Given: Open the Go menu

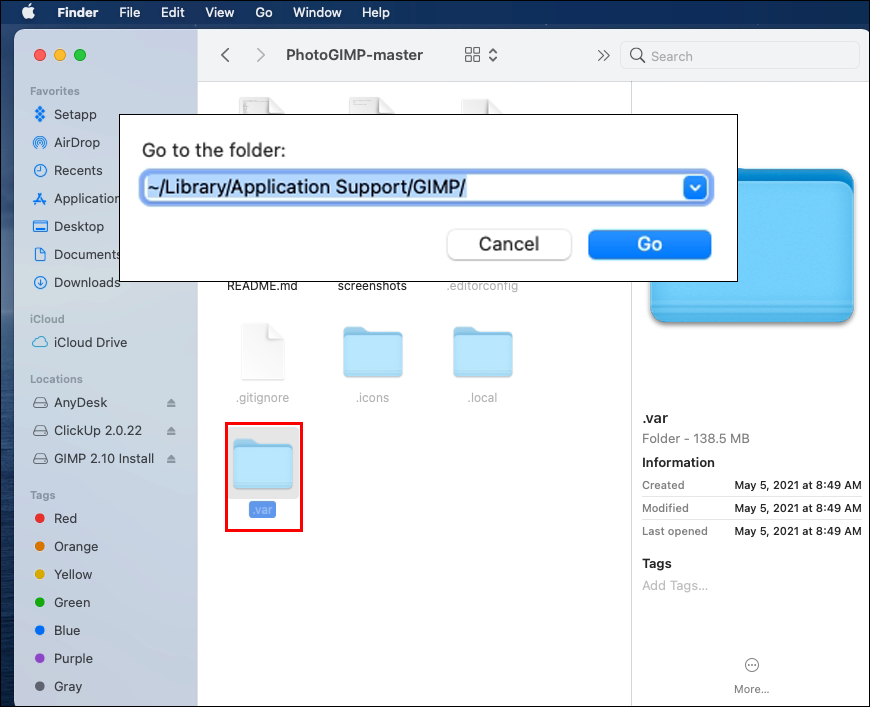Looking at the screenshot, I should pyautogui.click(x=264, y=12).
